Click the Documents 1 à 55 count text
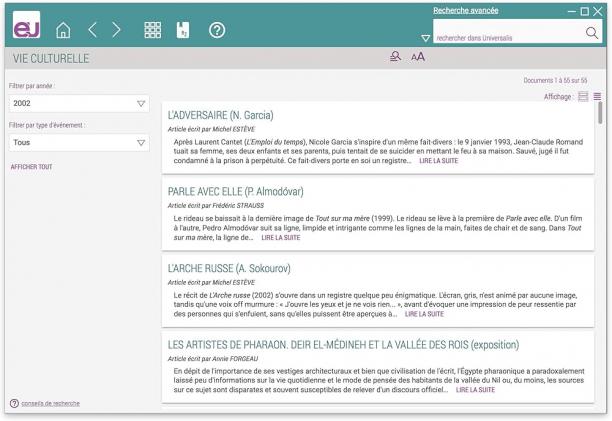The height and width of the screenshot is (421, 612). pos(555,80)
